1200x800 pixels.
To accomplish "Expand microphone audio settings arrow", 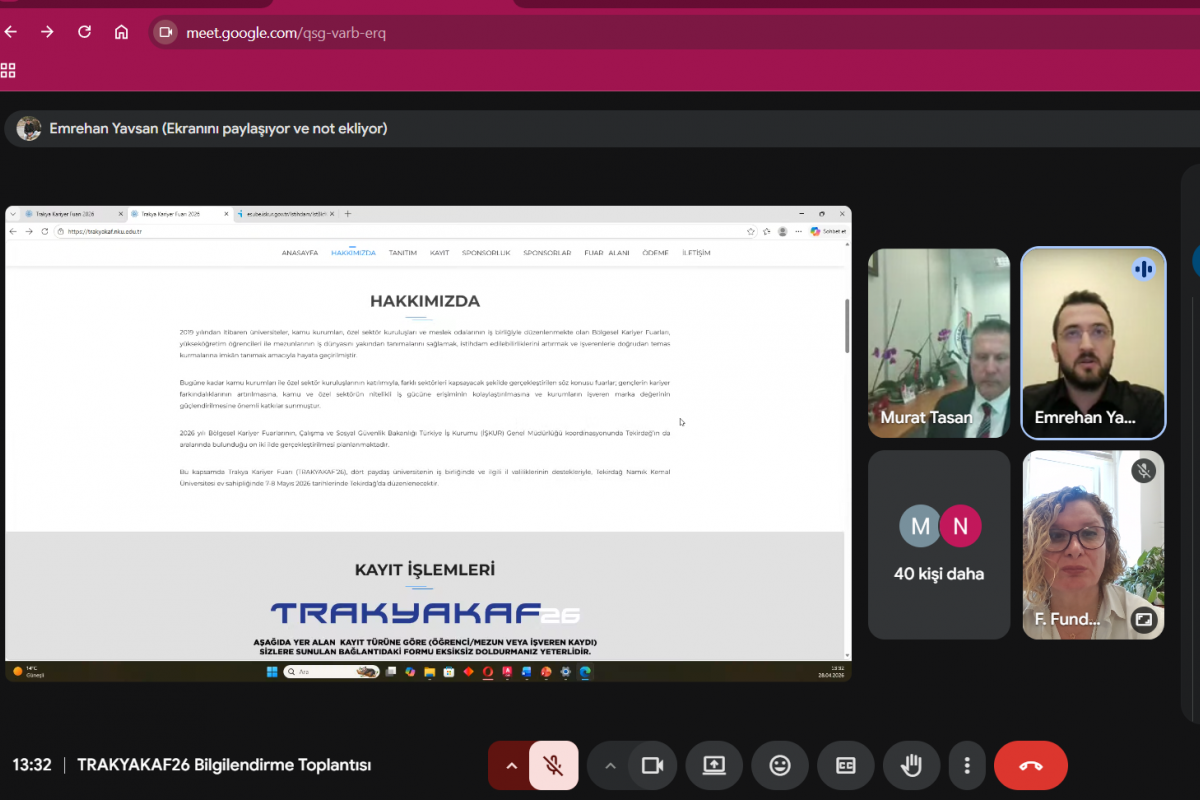I will [x=511, y=766].
